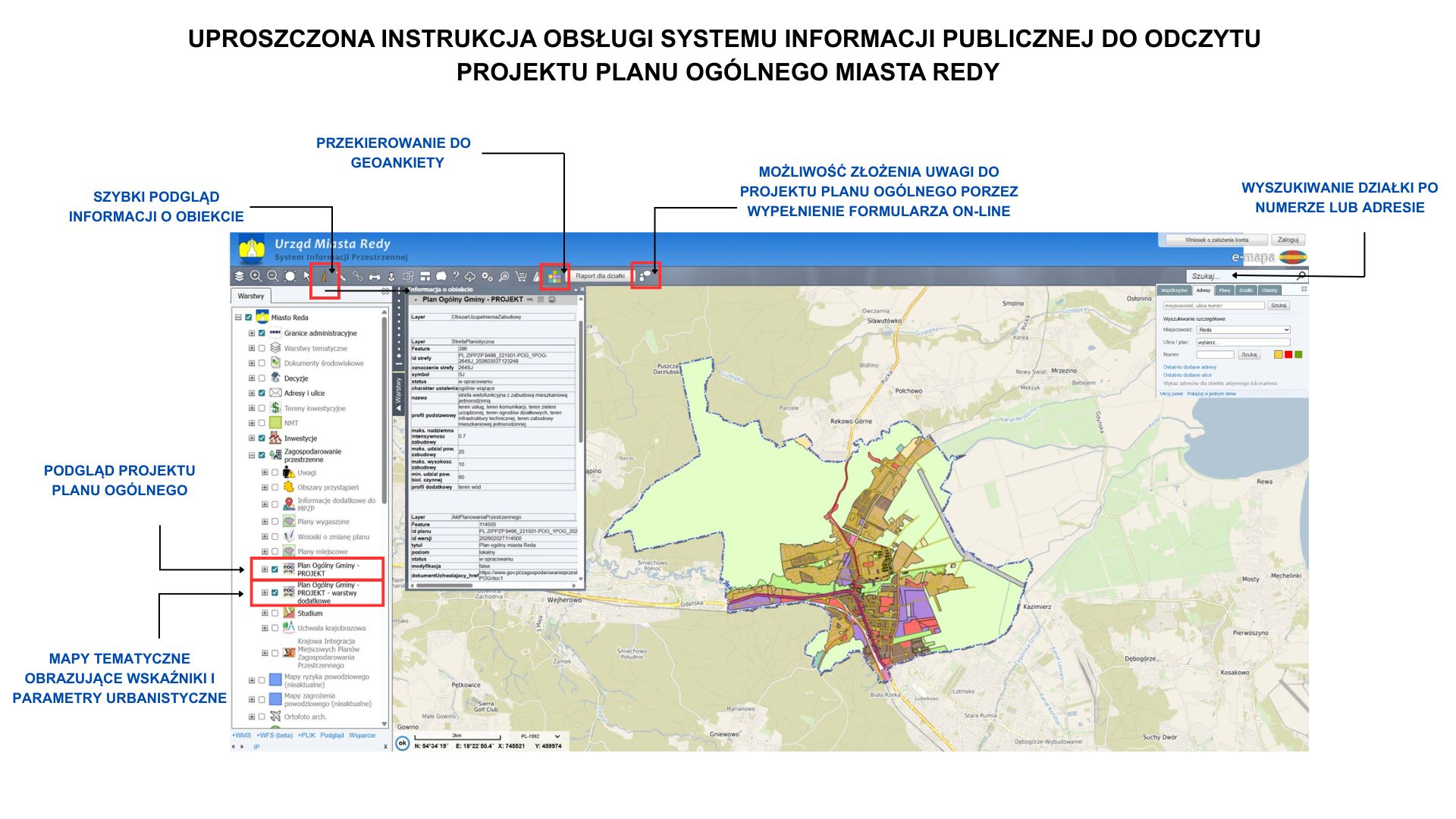1456x819 pixels.
Task: Collapse the Zagospodarowanie przestrzenne node
Action: (252, 455)
